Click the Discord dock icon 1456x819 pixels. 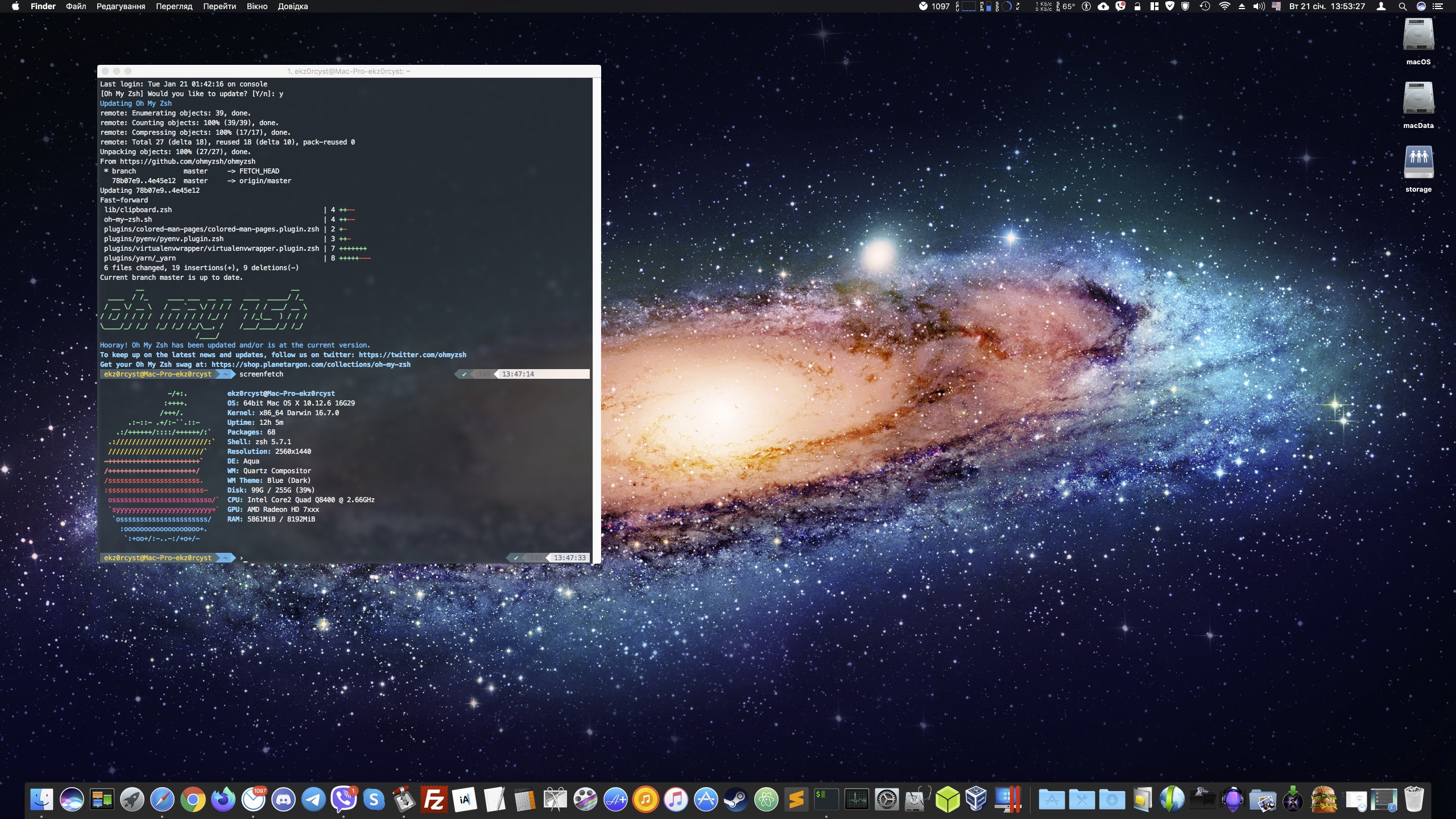pos(283,800)
